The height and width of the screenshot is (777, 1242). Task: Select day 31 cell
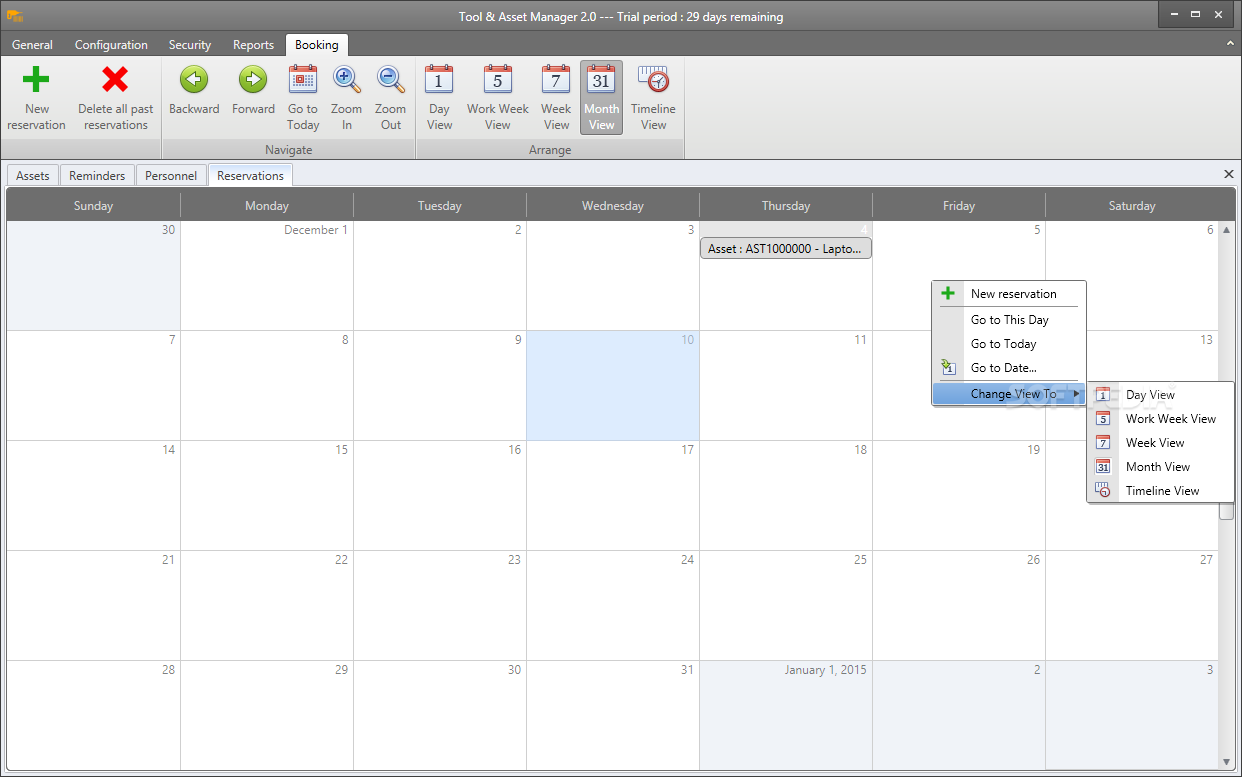point(613,715)
